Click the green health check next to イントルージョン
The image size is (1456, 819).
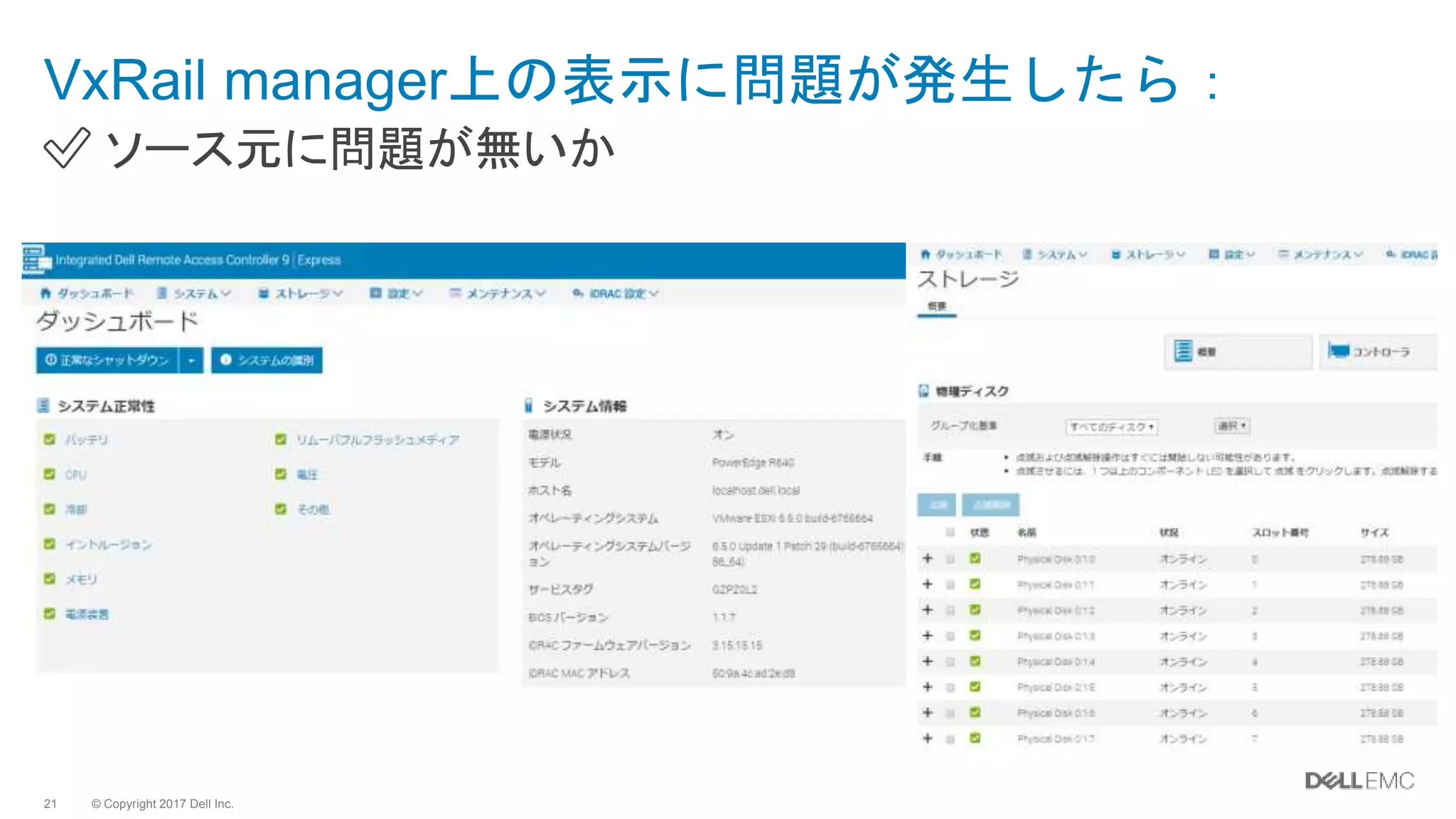click(50, 544)
